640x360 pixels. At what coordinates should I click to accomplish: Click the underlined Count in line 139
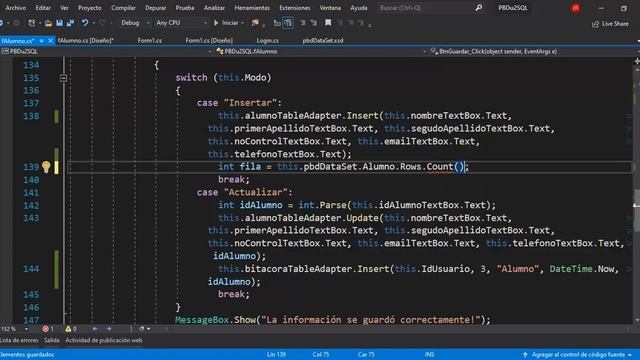point(440,167)
